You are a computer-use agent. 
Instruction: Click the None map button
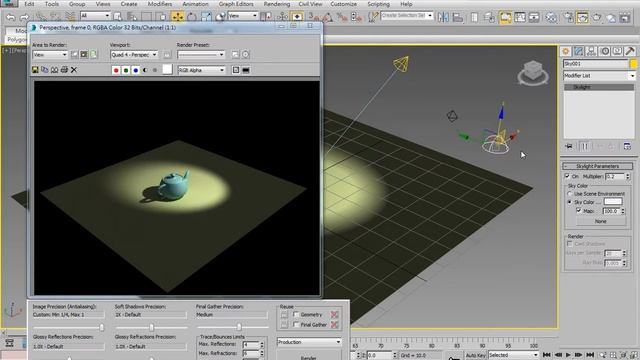(x=601, y=221)
